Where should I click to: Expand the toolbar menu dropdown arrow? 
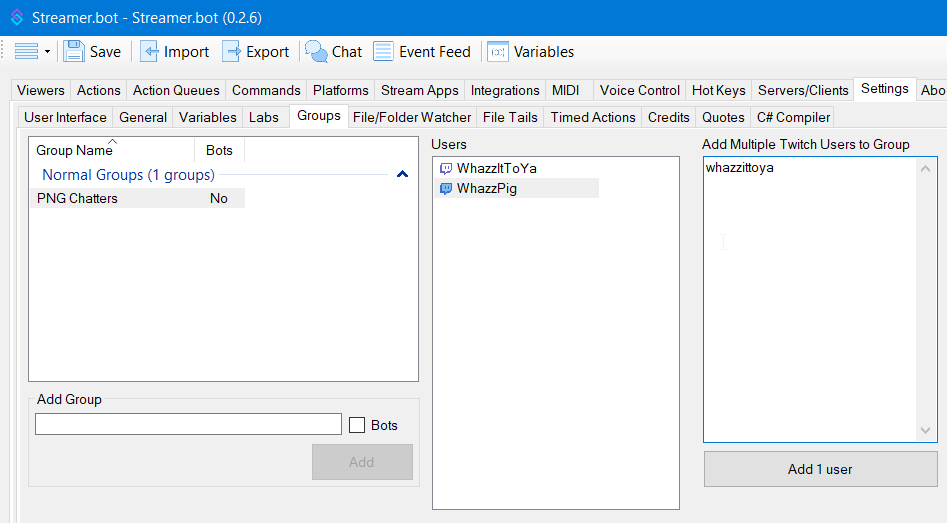[47, 51]
